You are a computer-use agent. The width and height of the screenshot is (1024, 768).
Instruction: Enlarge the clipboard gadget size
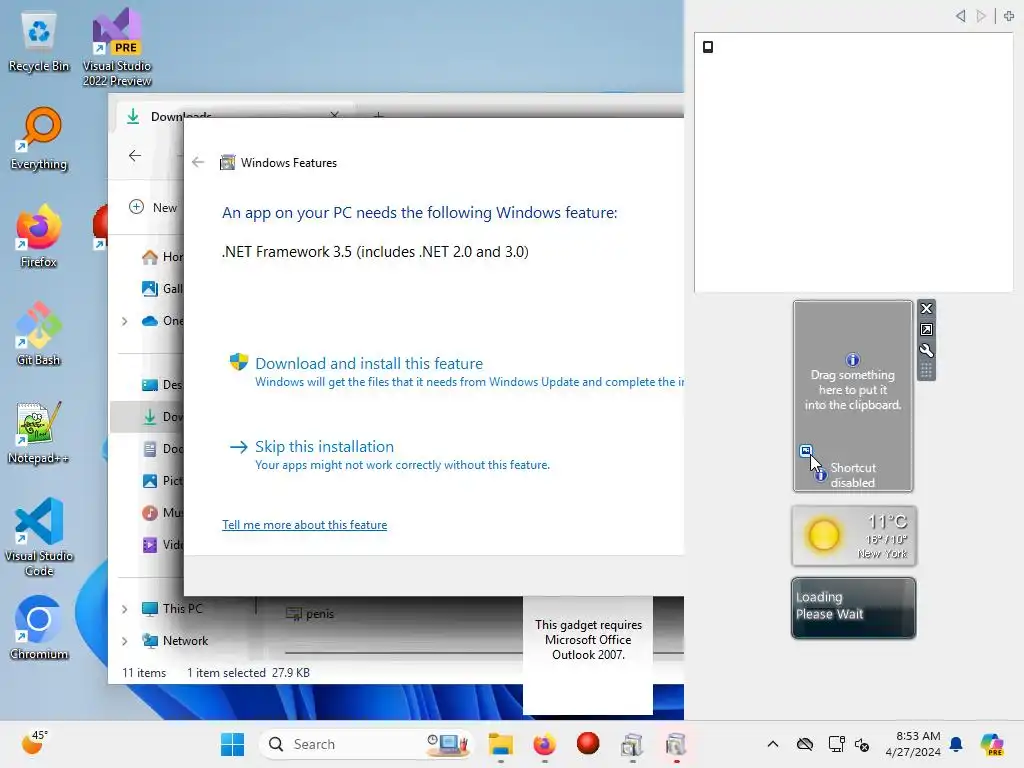[926, 329]
